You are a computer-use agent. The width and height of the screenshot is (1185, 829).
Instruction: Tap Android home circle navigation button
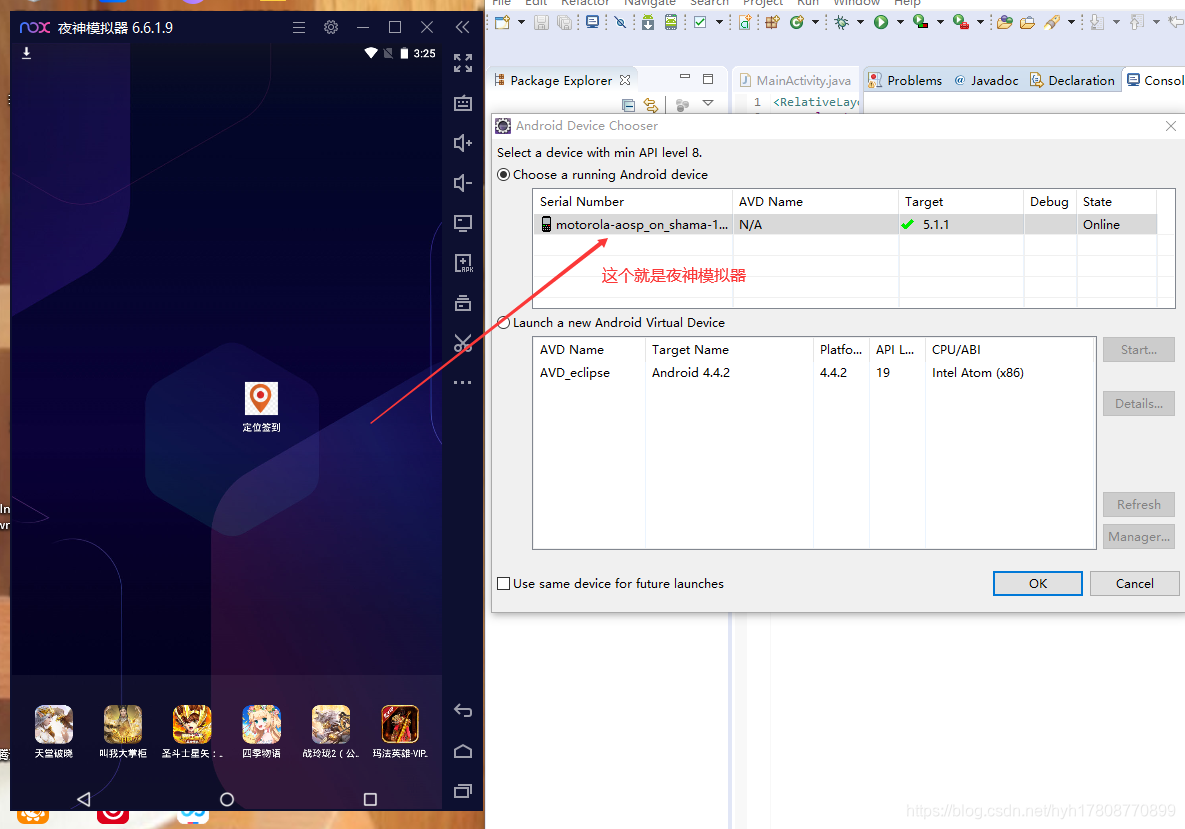tap(227, 799)
